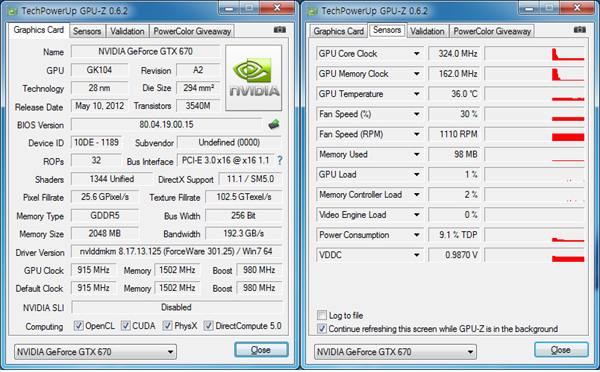Click the NVIDIA logo image
The height and width of the screenshot is (372, 600).
click(x=254, y=78)
